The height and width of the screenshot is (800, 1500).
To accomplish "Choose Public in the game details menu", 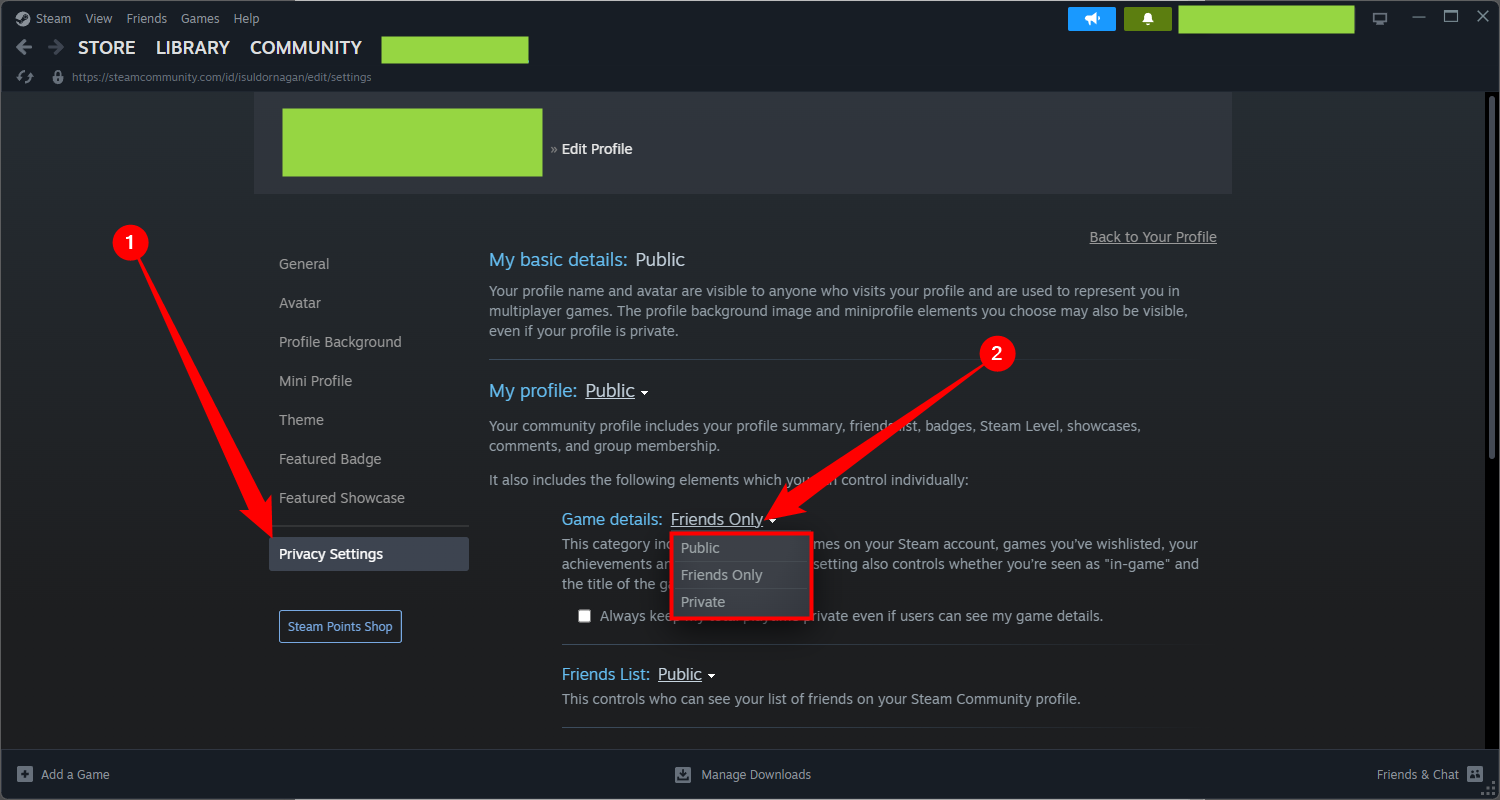I will pos(742,548).
